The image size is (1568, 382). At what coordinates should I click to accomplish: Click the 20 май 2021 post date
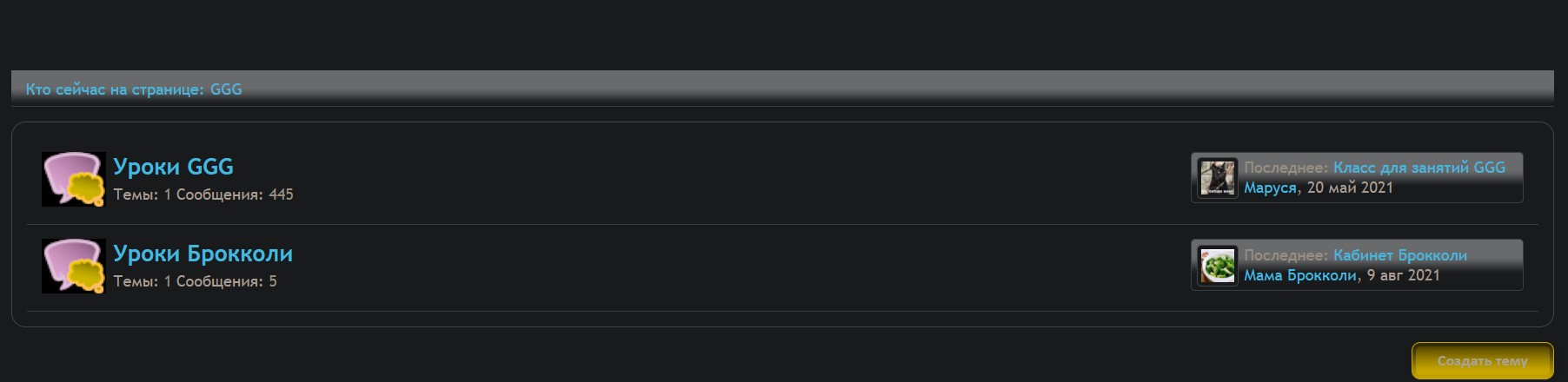[1350, 188]
